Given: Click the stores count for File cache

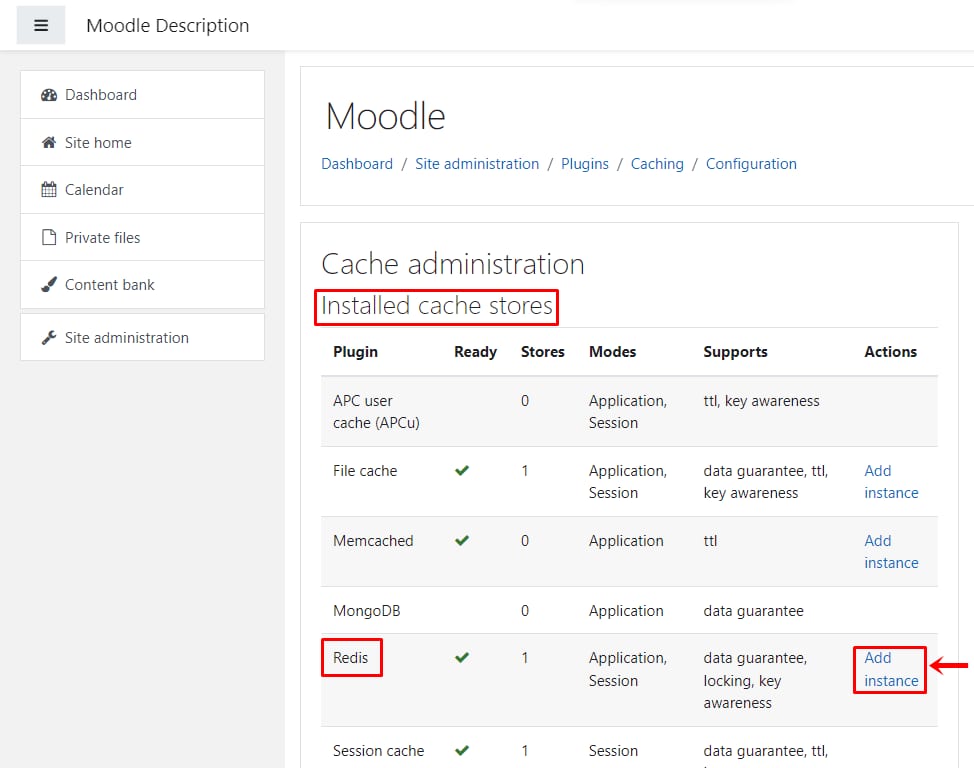Looking at the screenshot, I should [x=525, y=471].
